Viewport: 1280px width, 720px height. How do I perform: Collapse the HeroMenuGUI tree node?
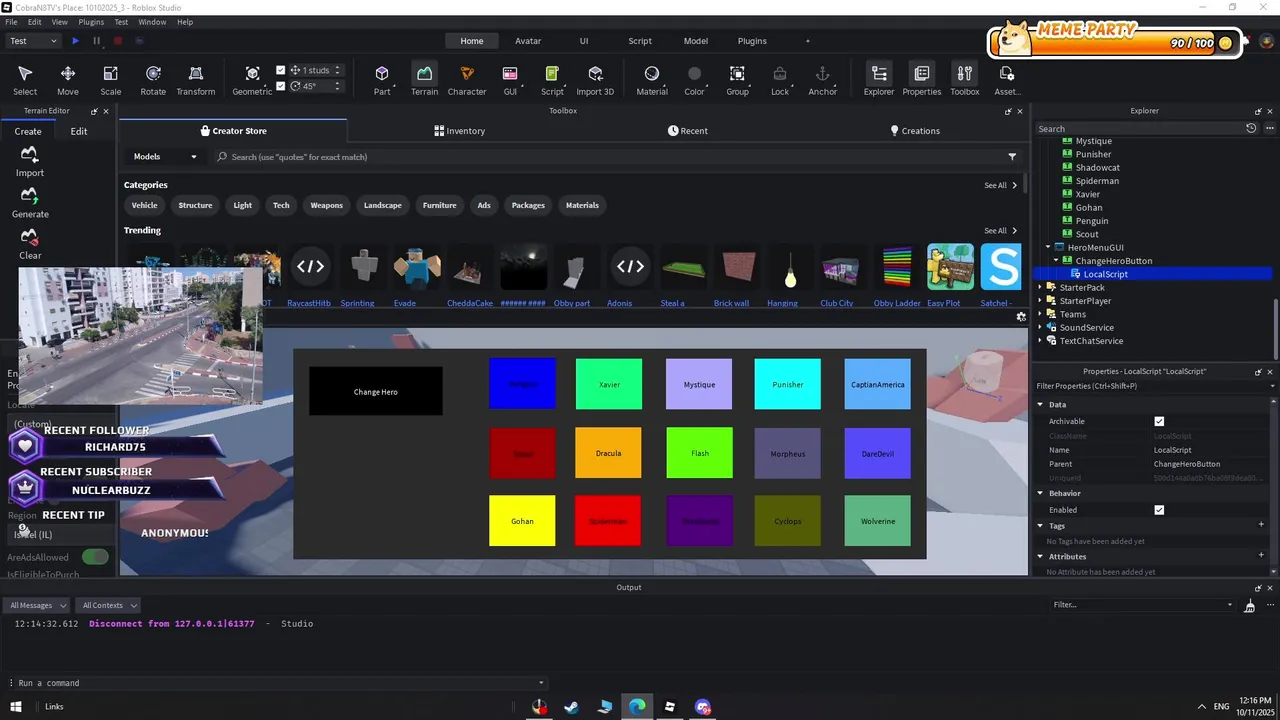(1048, 247)
